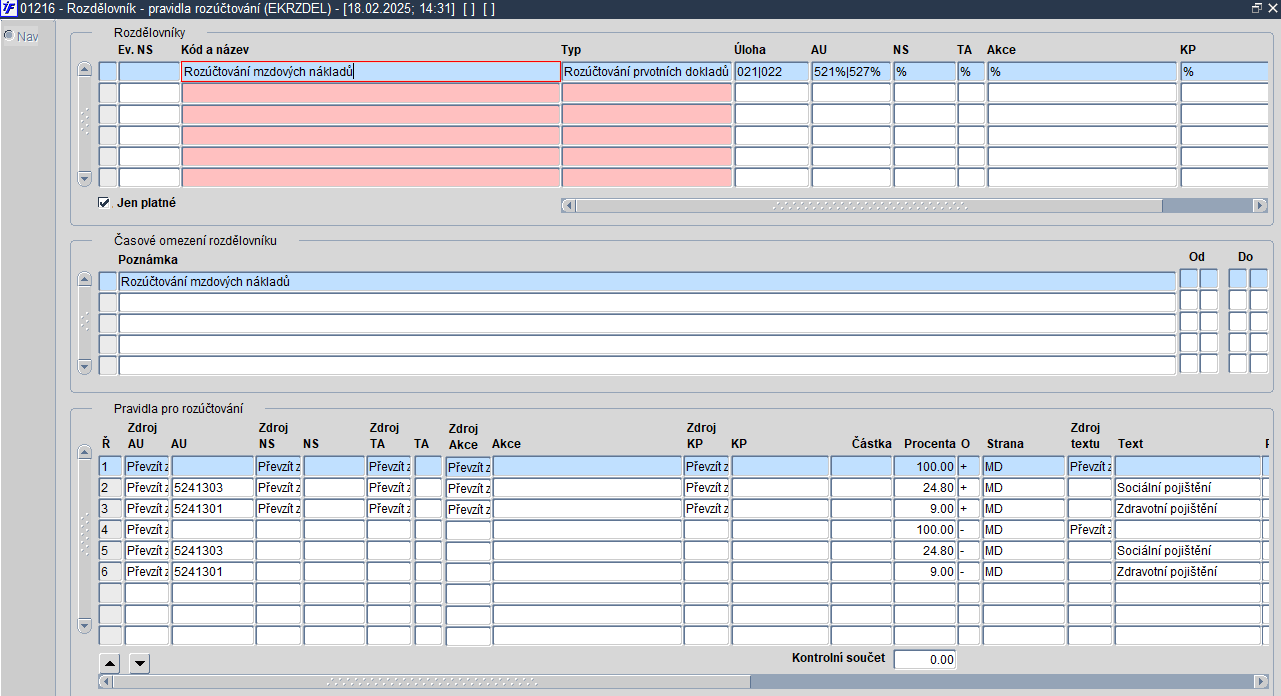Click scroll-down arrow of Pravidla pro rozúčtování list

(x=84, y=626)
